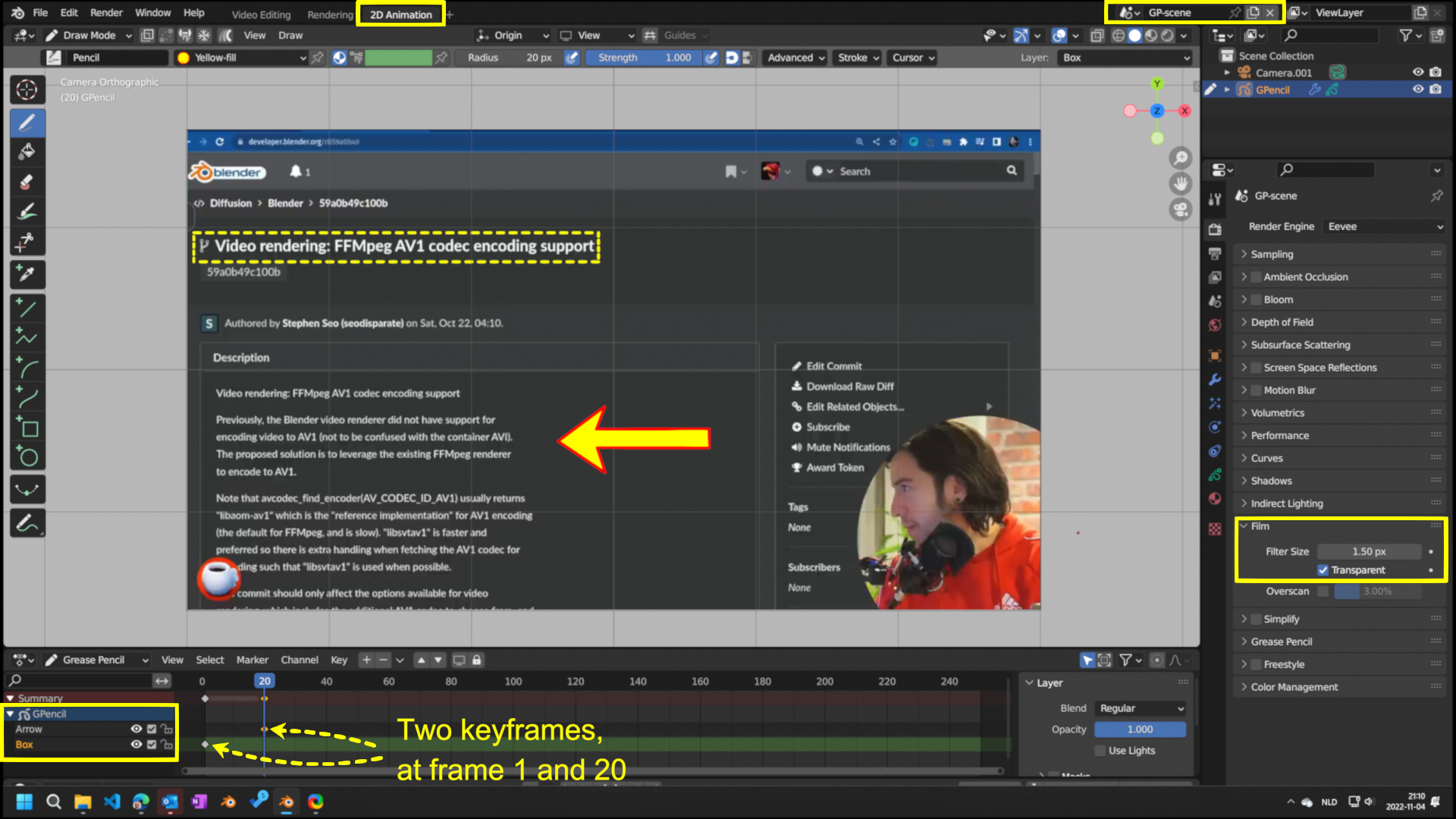
Task: Select the Curve tool
Action: [27, 397]
